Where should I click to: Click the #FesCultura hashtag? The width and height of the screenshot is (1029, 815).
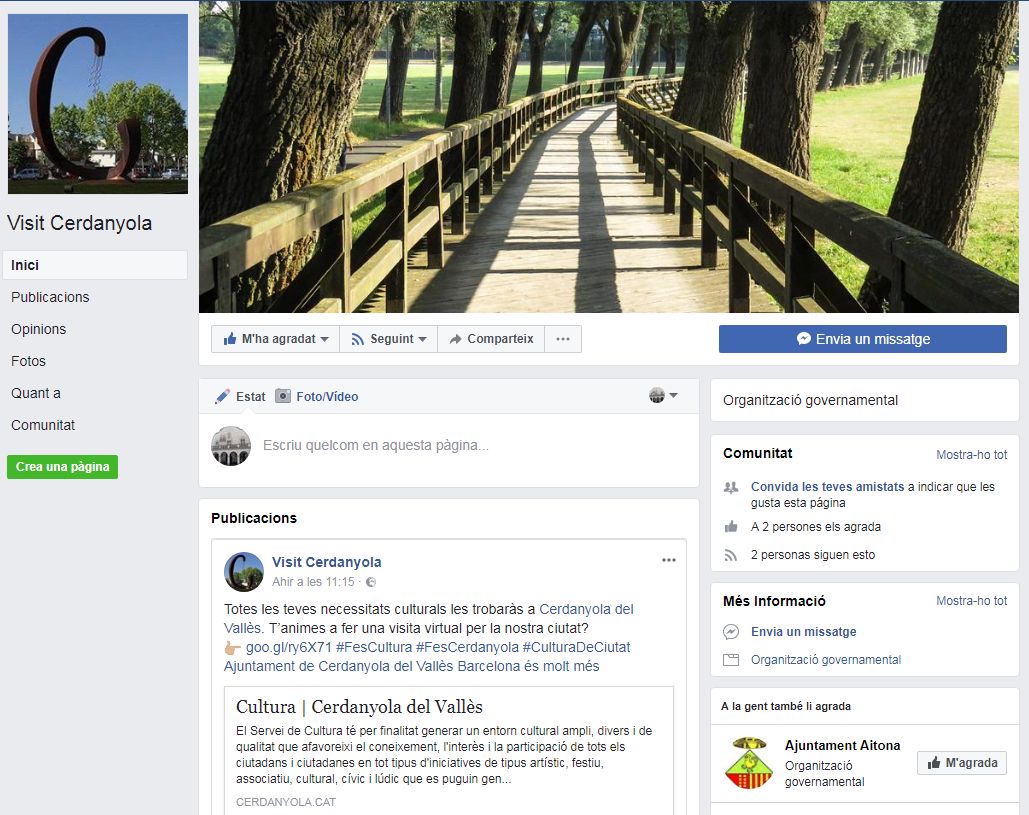(373, 647)
